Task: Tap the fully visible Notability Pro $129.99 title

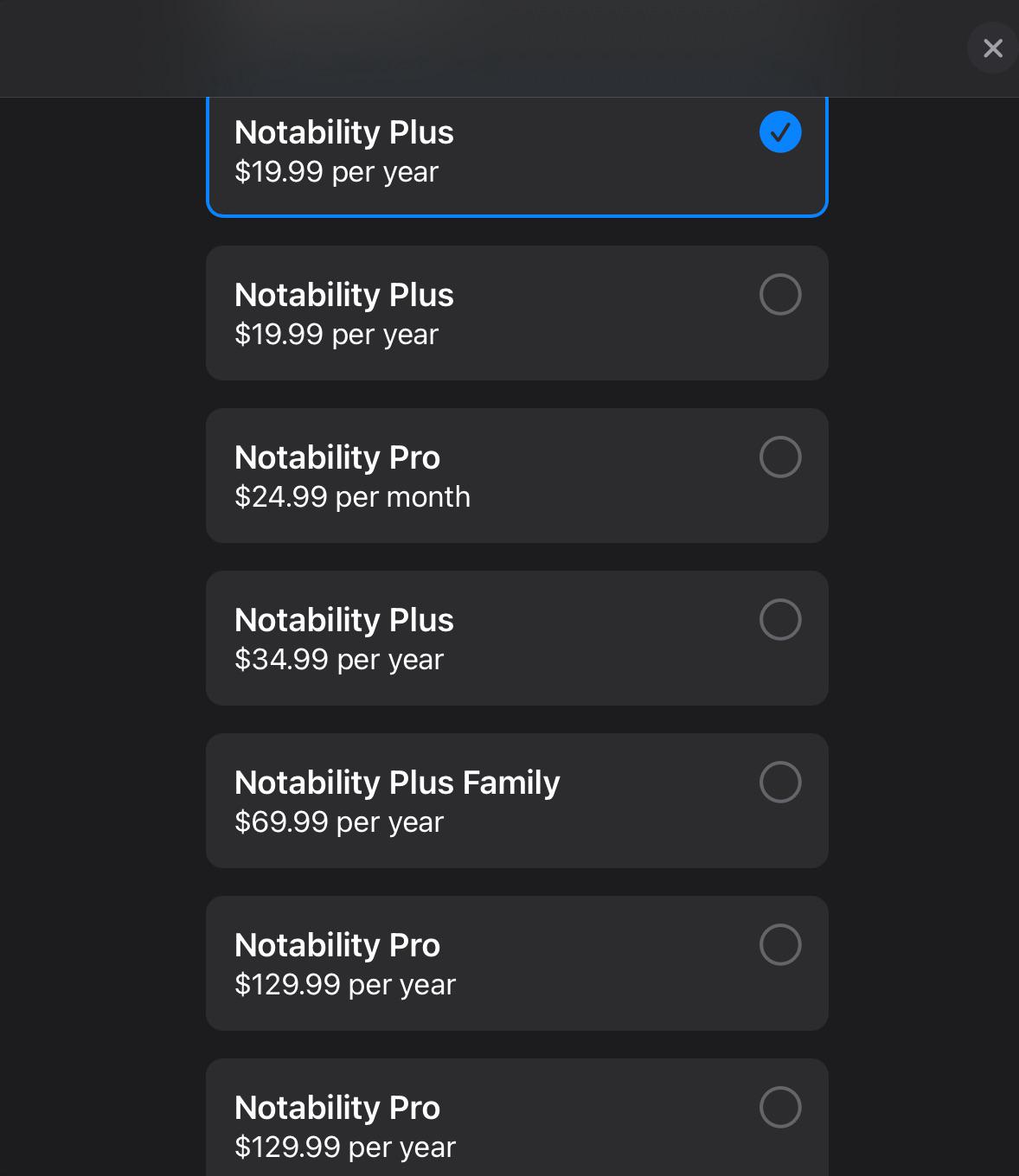Action: click(337, 945)
